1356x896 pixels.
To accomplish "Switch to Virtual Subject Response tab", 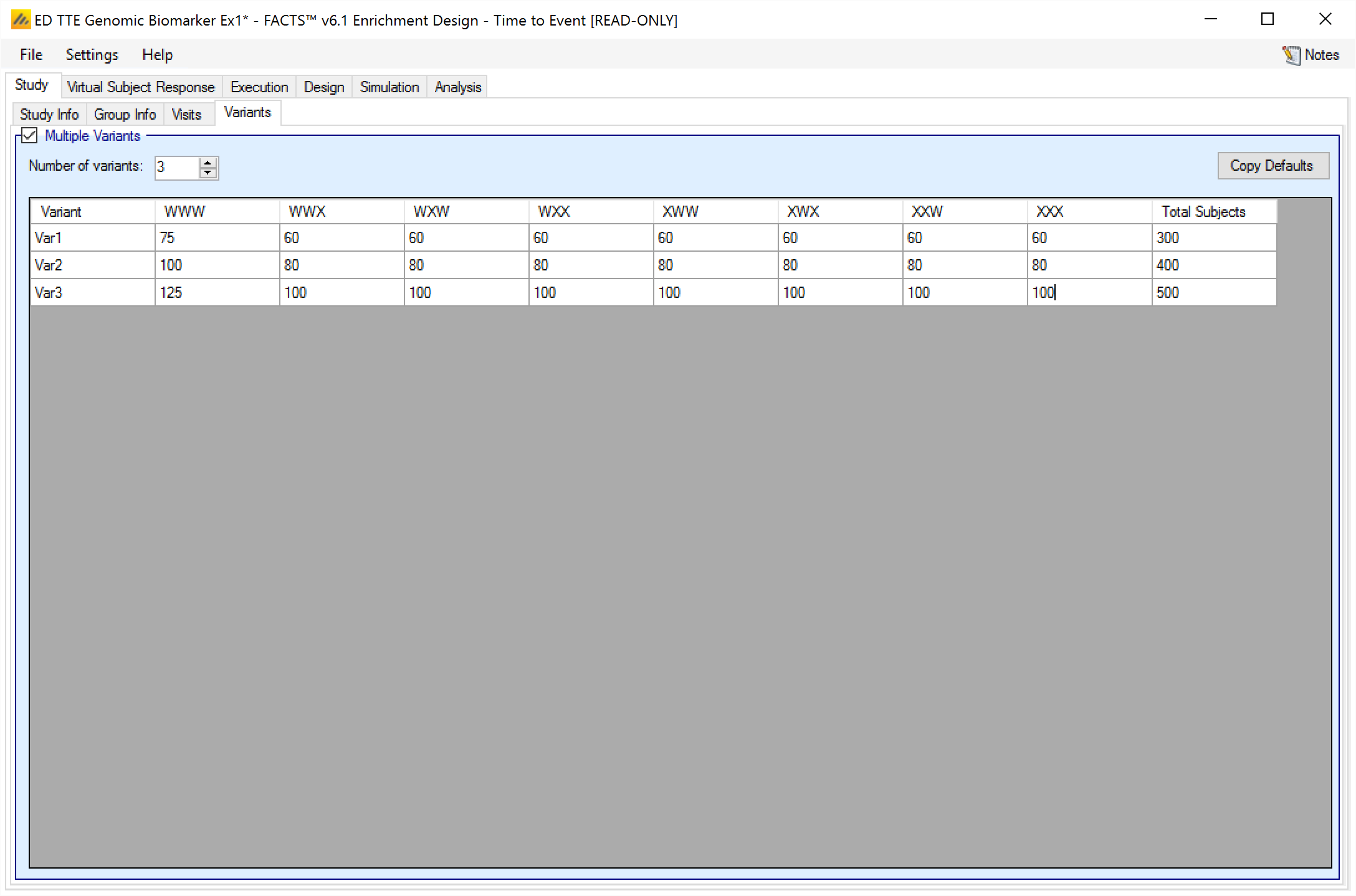I will [x=141, y=87].
